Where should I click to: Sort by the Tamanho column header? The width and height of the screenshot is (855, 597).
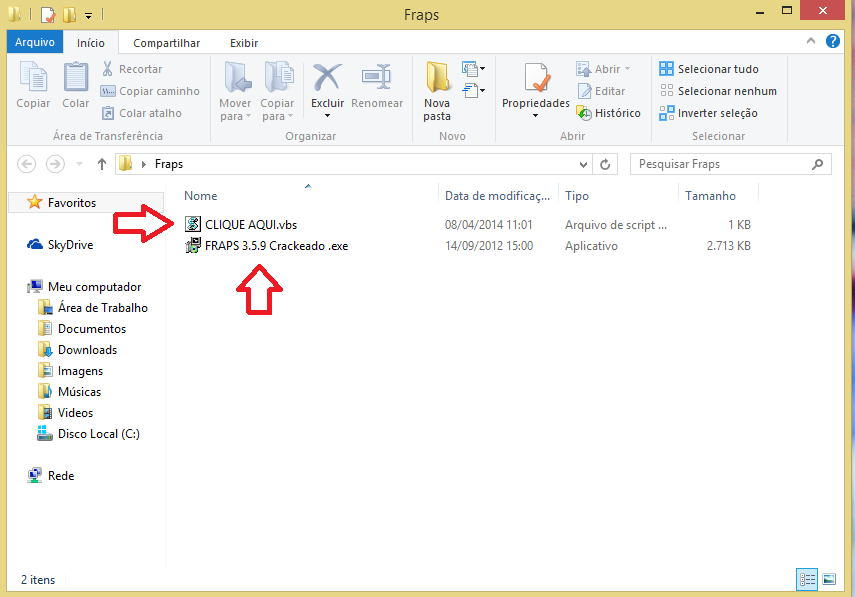pyautogui.click(x=710, y=196)
